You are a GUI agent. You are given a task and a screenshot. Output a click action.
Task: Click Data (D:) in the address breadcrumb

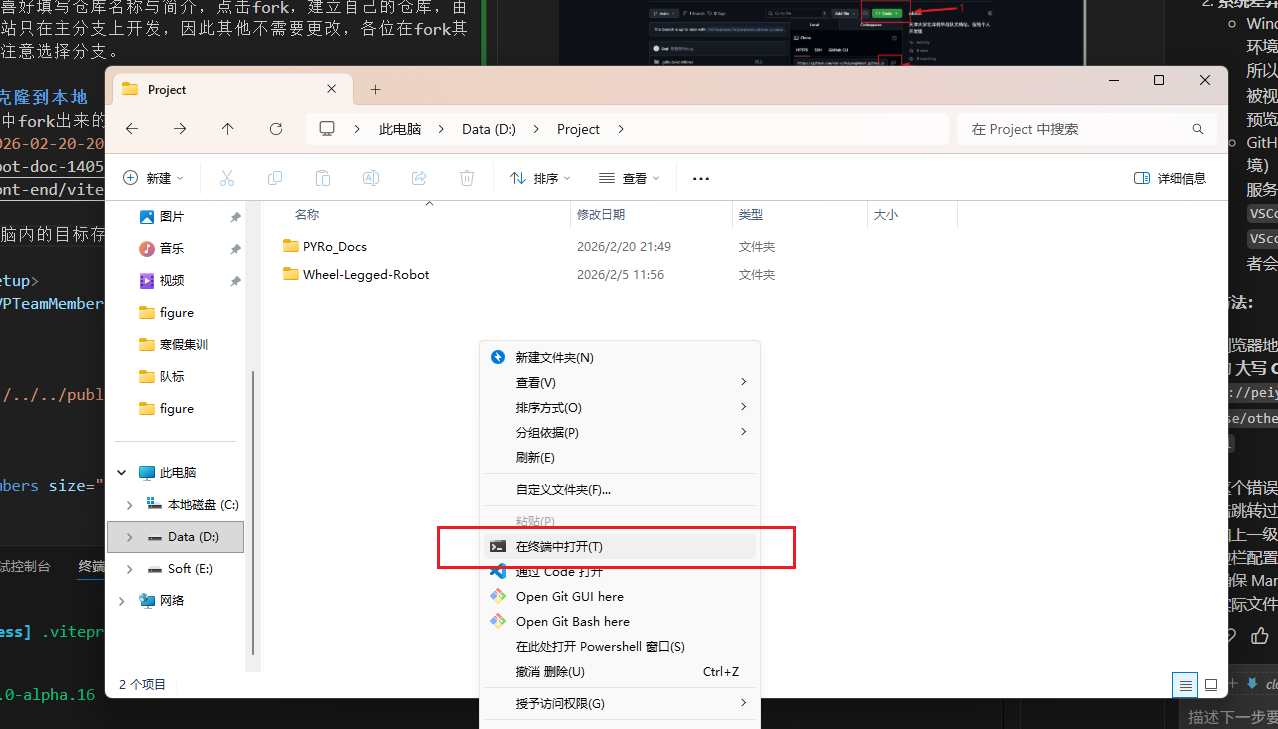tap(489, 129)
